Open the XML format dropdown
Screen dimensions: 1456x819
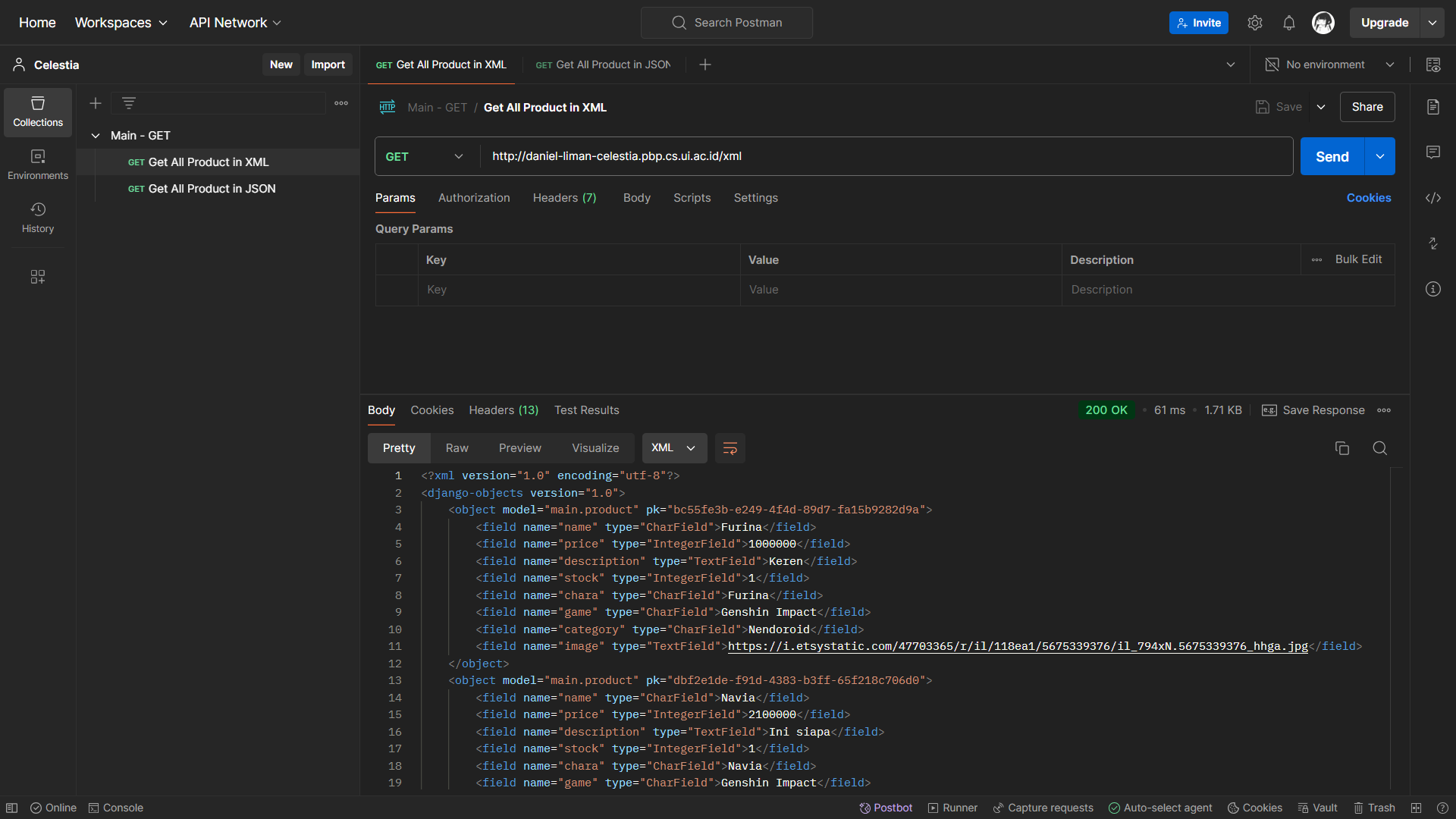click(673, 448)
